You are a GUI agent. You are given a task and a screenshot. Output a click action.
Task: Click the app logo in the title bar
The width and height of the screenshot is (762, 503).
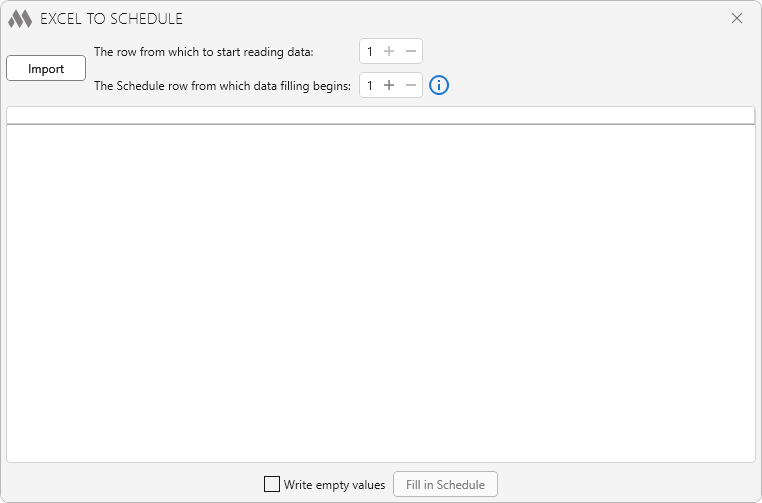coord(20,19)
